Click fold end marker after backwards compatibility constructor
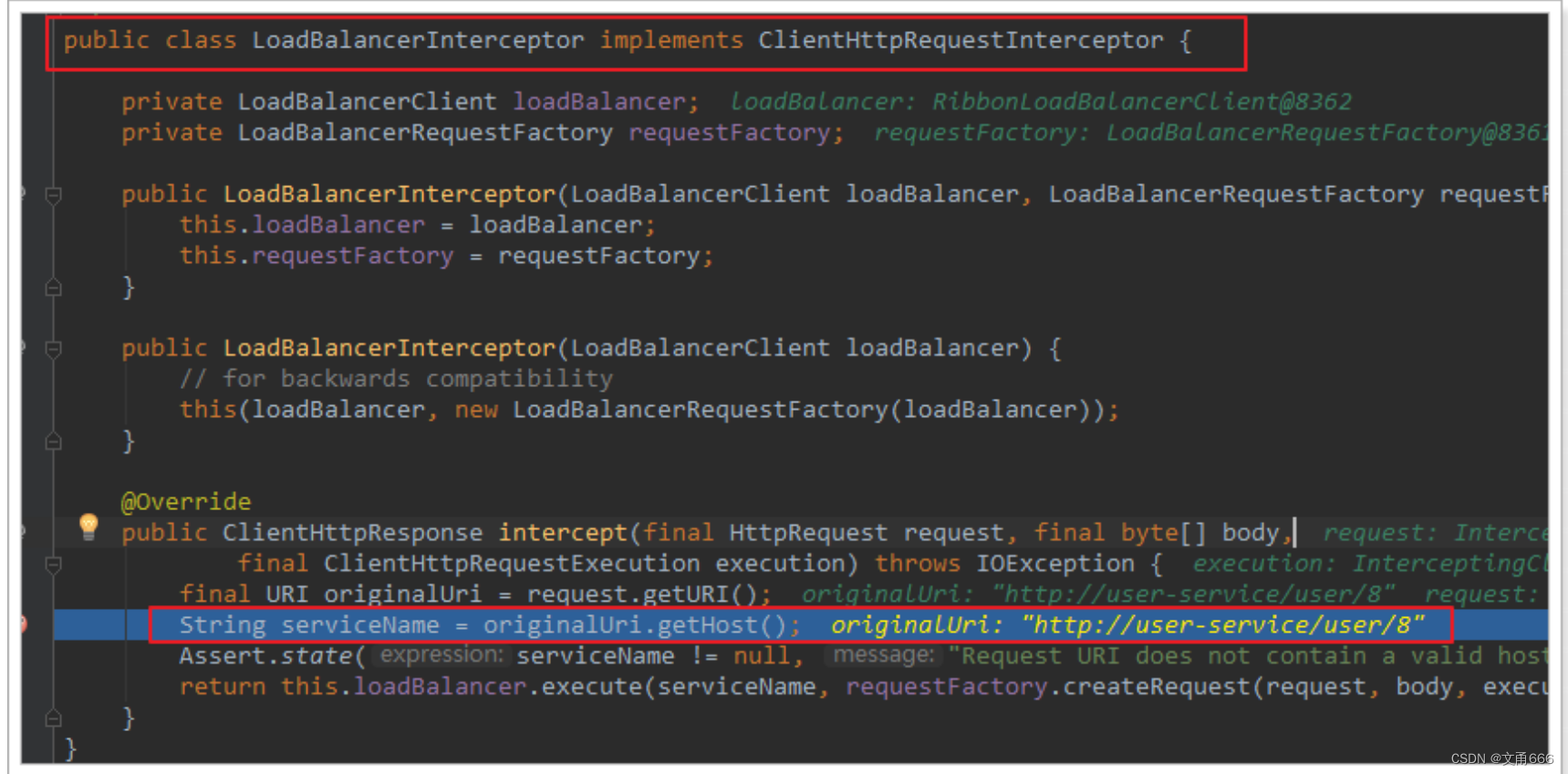1568x774 pixels. (54, 441)
